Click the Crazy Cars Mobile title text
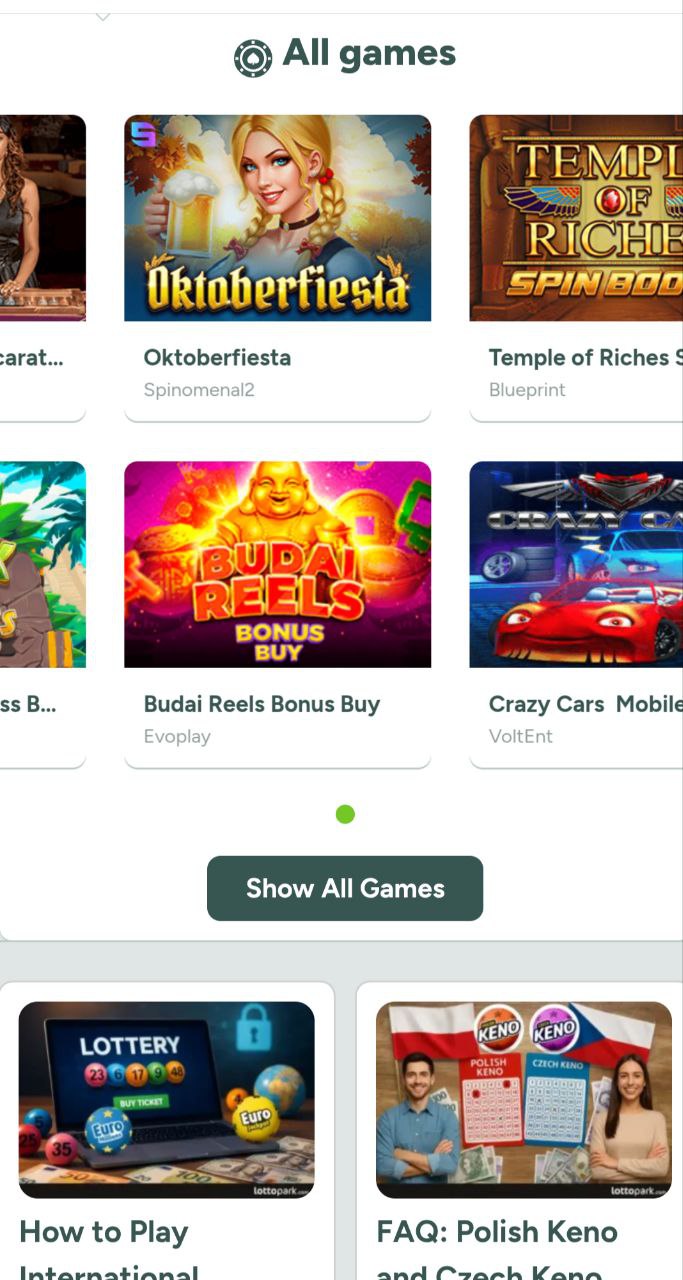 click(585, 704)
